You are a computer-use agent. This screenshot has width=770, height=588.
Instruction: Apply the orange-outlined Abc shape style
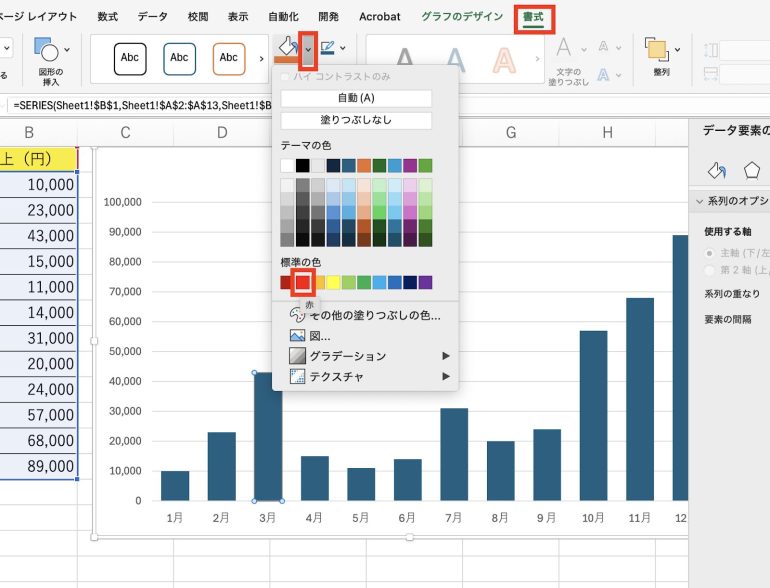(x=229, y=58)
